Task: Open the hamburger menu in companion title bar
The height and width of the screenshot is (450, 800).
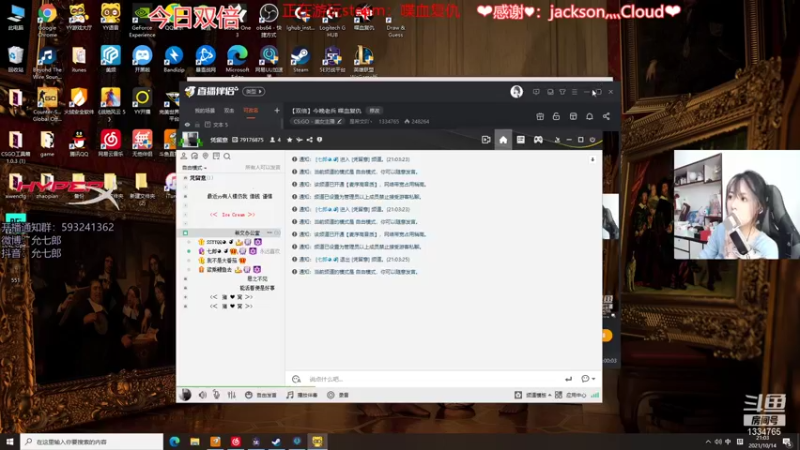Action: click(574, 92)
